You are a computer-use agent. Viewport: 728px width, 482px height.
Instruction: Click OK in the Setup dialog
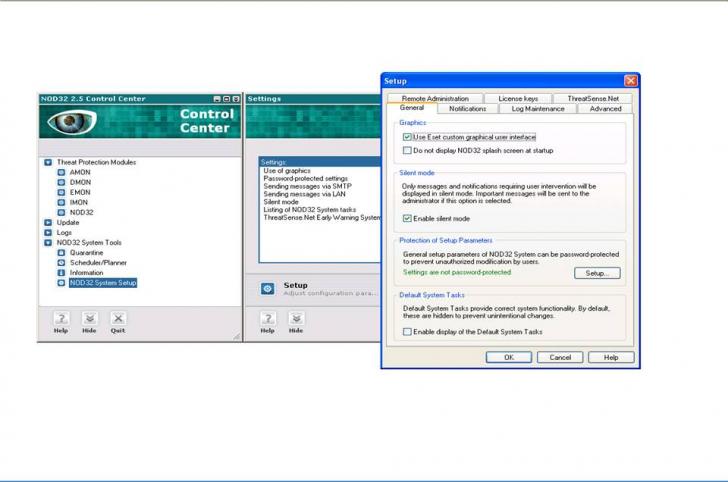point(509,357)
